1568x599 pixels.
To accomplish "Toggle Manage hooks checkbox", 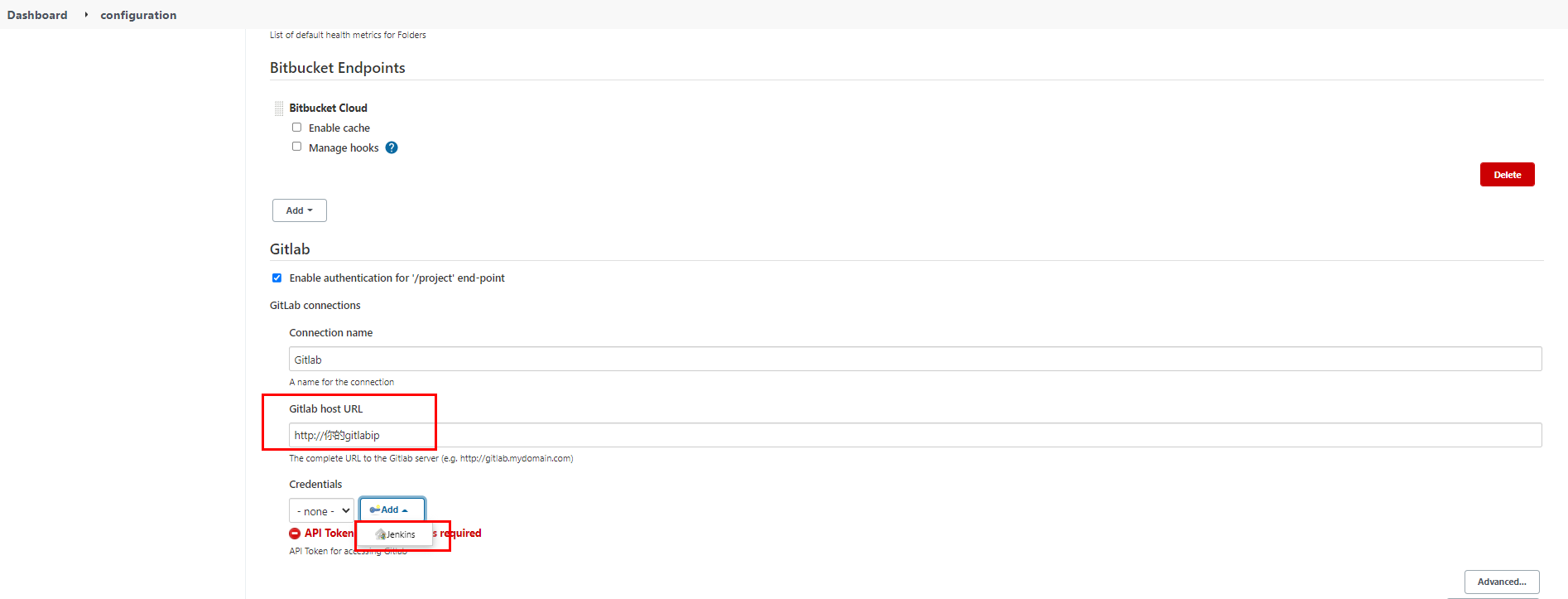I will (x=296, y=147).
